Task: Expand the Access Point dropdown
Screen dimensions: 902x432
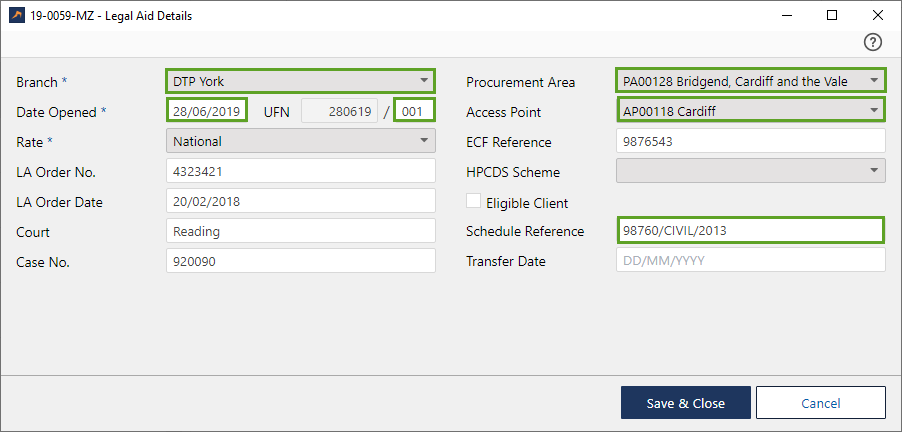Action: click(750, 111)
